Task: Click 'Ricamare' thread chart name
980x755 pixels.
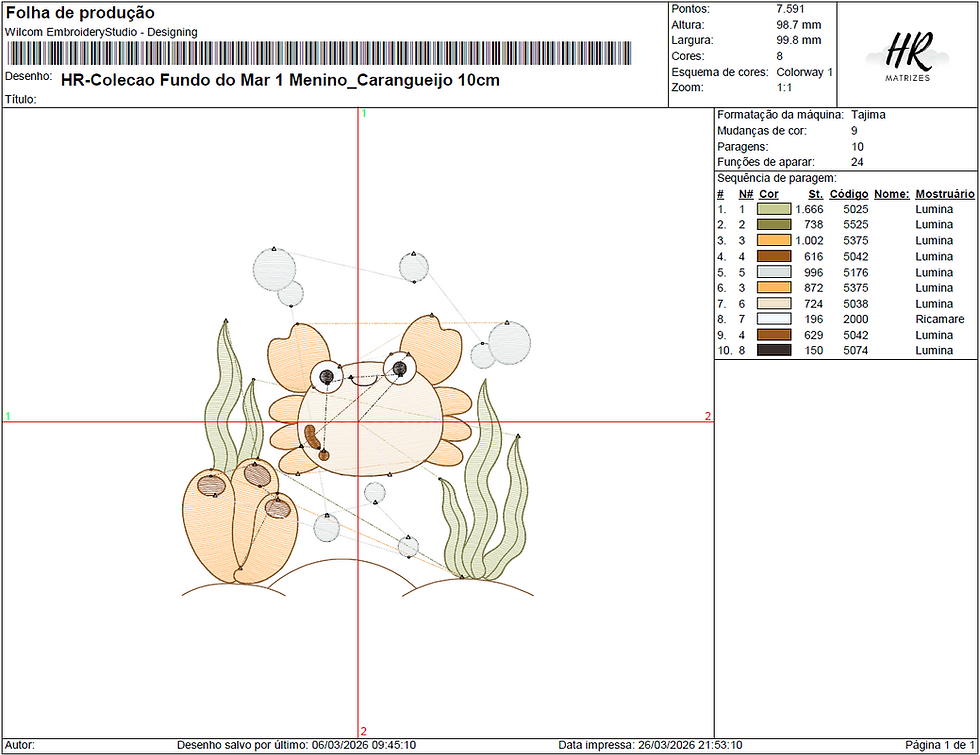Action: coord(939,319)
